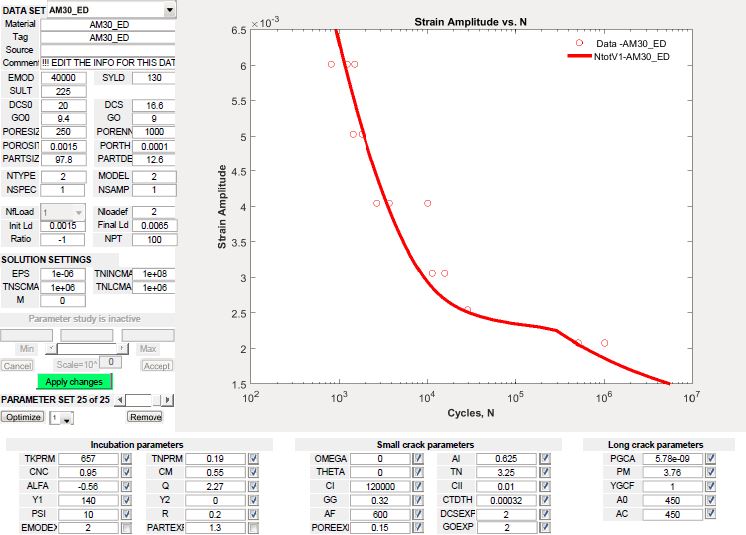Screen dimensions: 746x535
Task: Enable the PARTEXP checkbox
Action: (x=252, y=528)
